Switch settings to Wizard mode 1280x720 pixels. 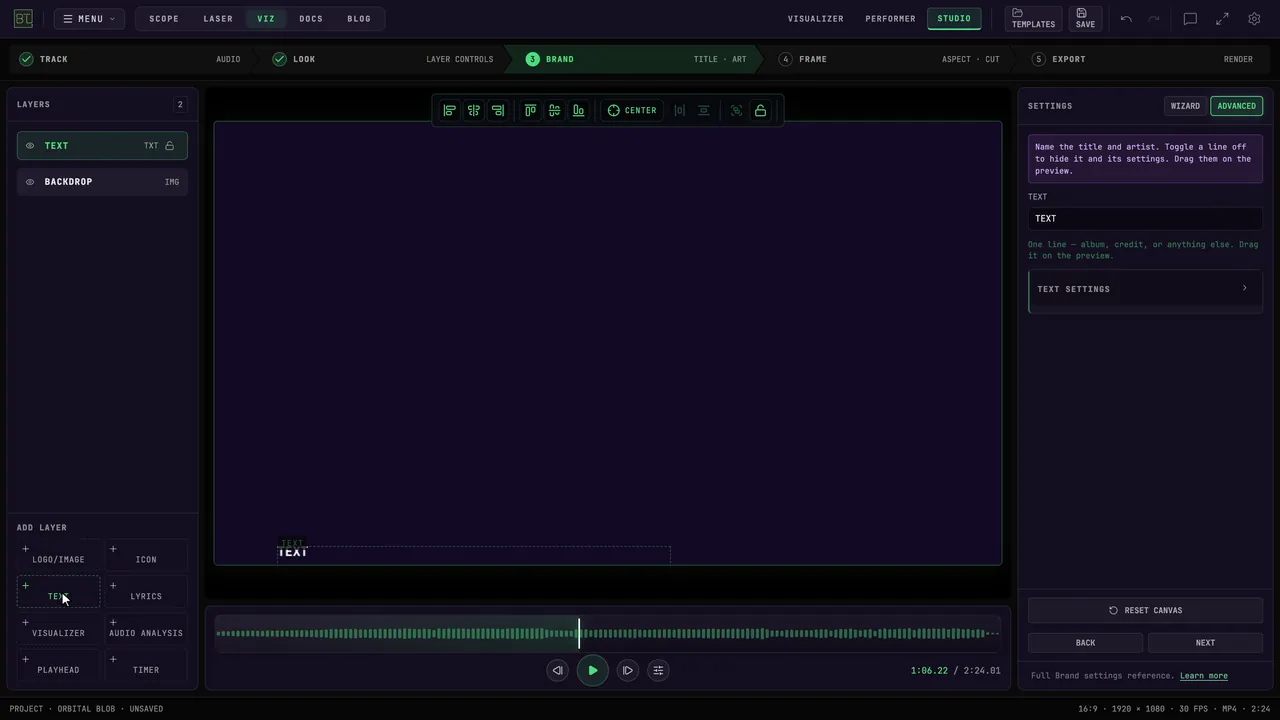(x=1185, y=106)
